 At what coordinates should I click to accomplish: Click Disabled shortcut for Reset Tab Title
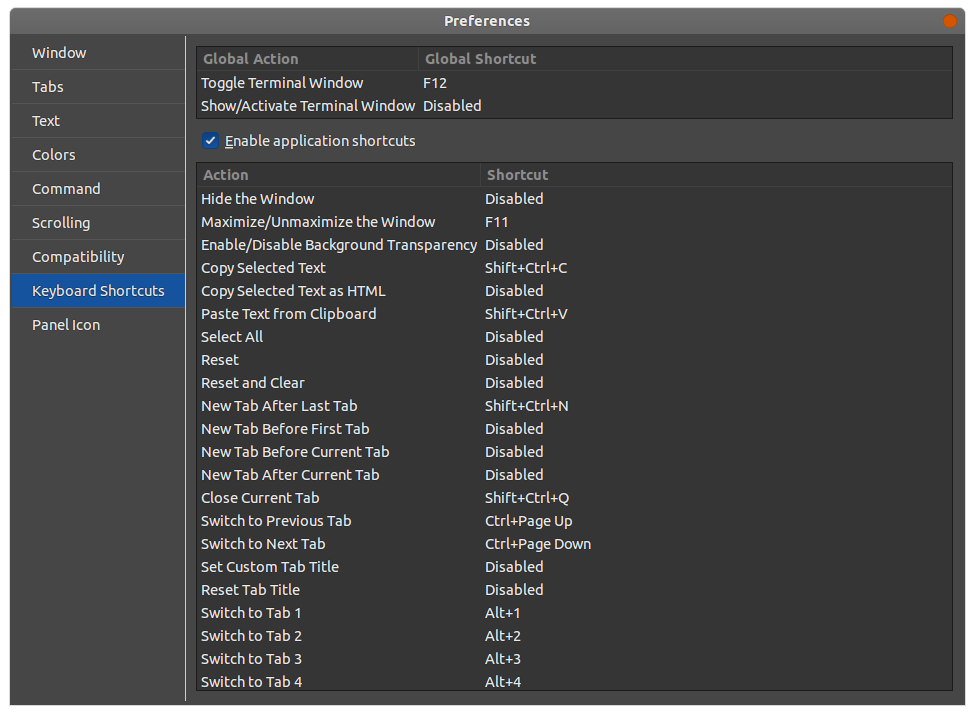tap(514, 590)
